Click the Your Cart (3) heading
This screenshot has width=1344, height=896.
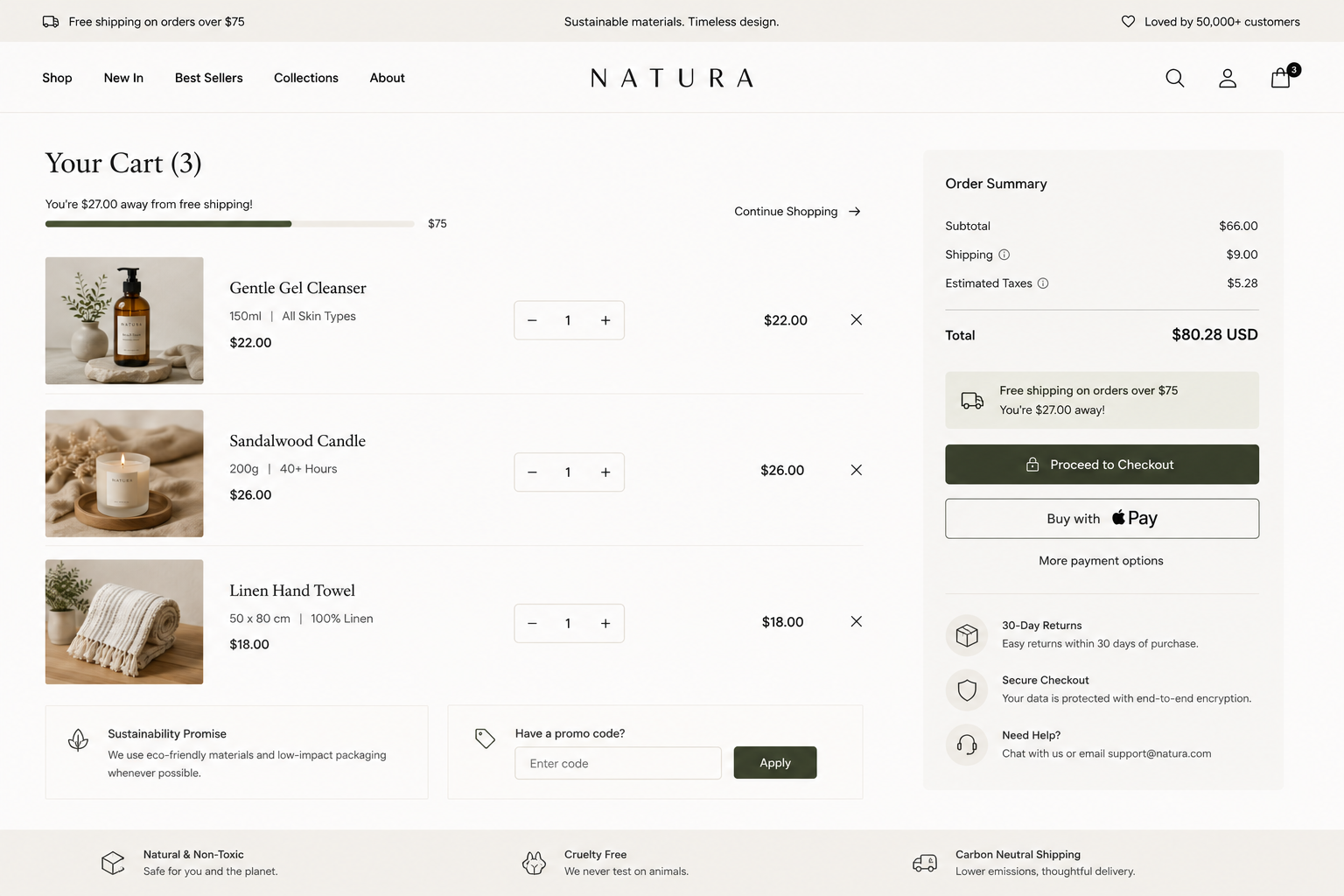(123, 163)
